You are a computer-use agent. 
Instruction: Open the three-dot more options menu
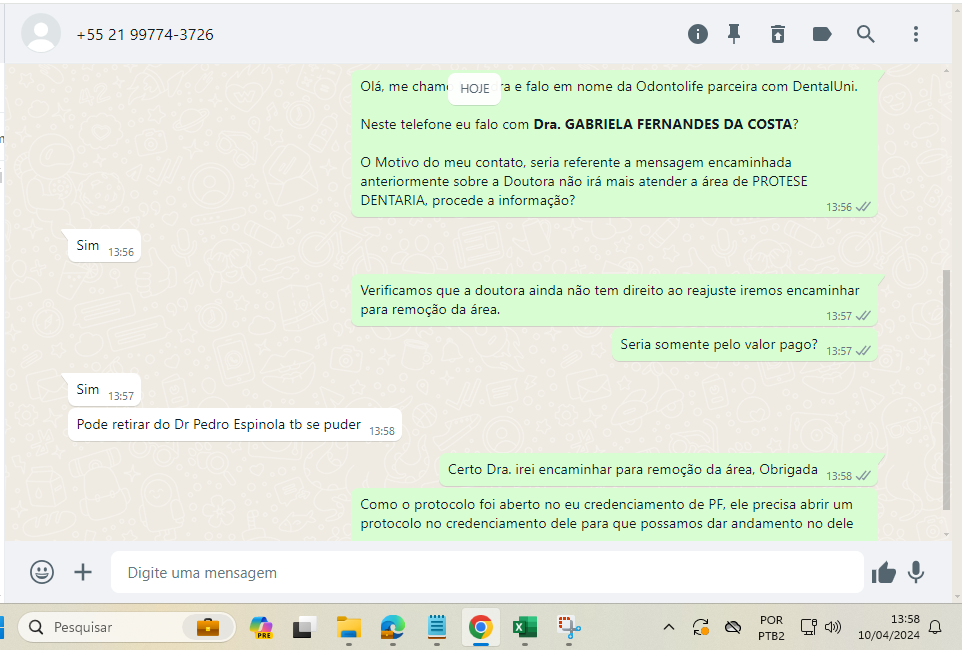915,34
